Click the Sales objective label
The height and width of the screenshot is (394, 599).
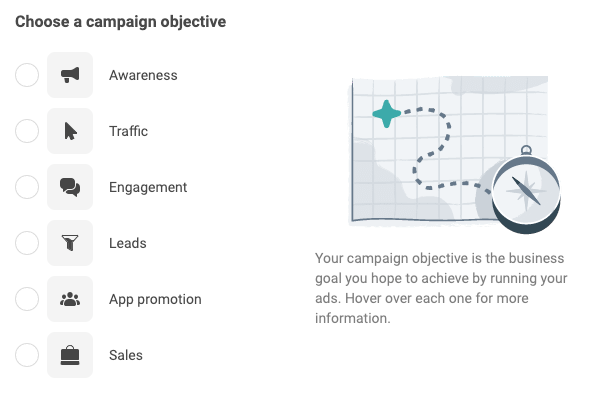[126, 355]
